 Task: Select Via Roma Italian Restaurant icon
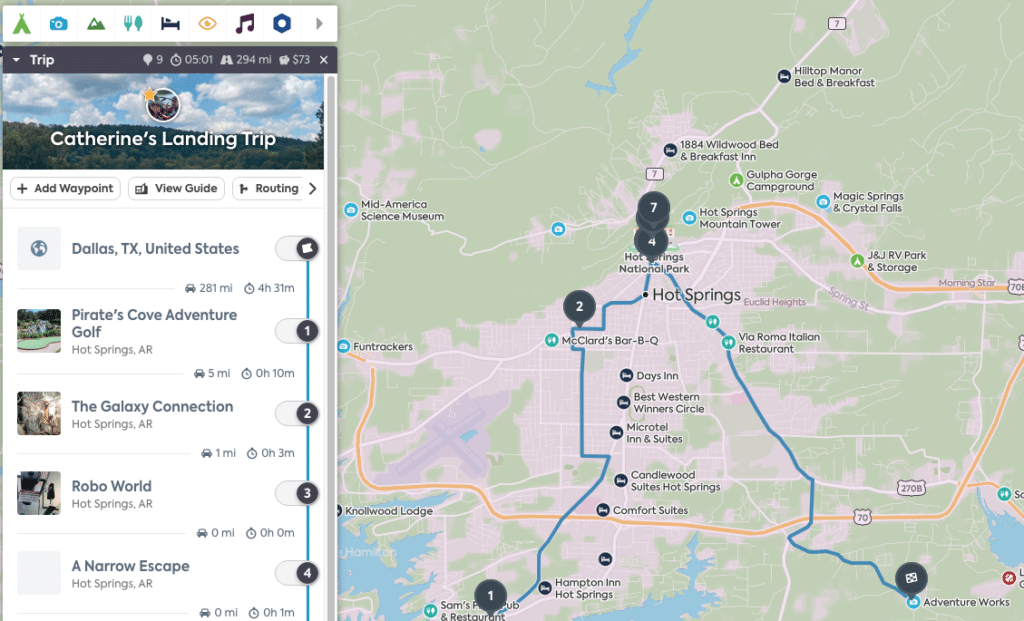point(728,342)
